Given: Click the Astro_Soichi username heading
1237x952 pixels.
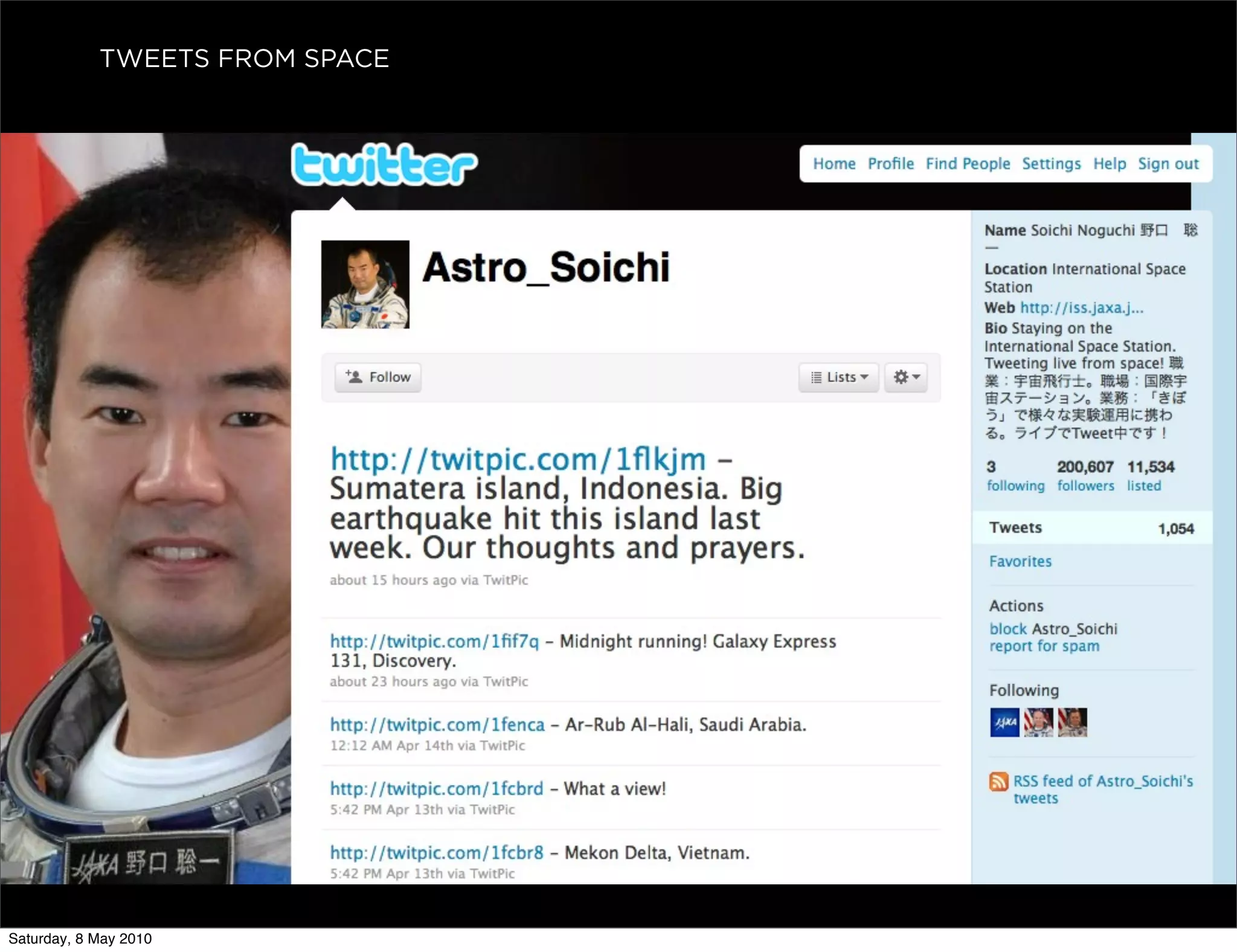Looking at the screenshot, I should pyautogui.click(x=546, y=268).
